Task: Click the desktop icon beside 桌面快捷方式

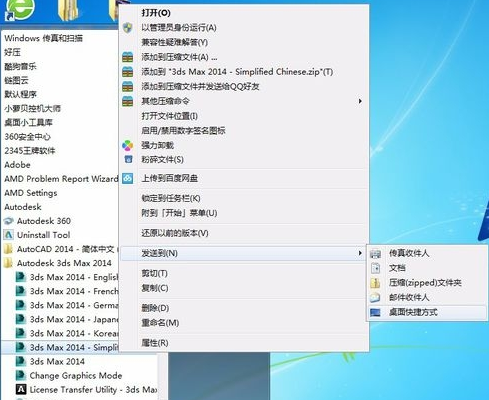Action: click(375, 312)
